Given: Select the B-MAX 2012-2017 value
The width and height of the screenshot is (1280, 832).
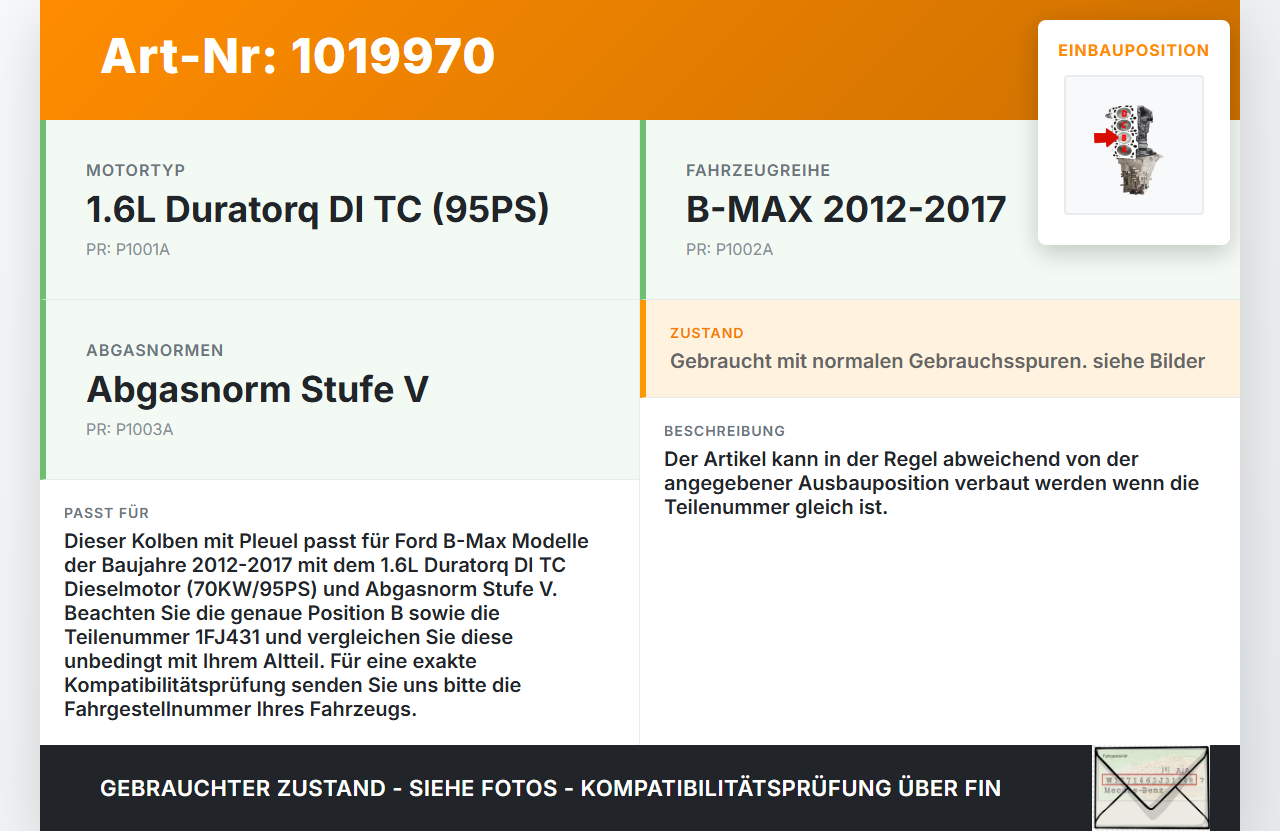Looking at the screenshot, I should click(x=846, y=209).
